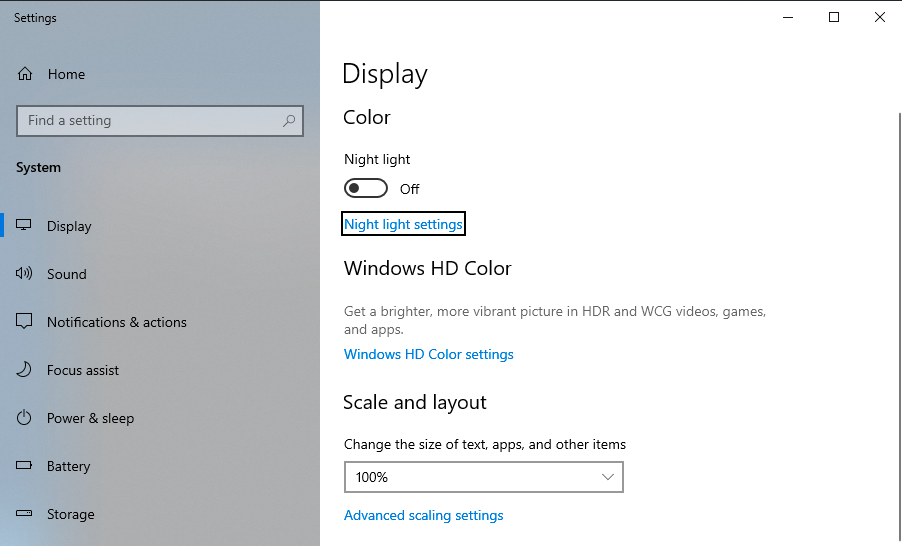The width and height of the screenshot is (902, 546).
Task: Click the Display monitor icon
Action: 25,226
